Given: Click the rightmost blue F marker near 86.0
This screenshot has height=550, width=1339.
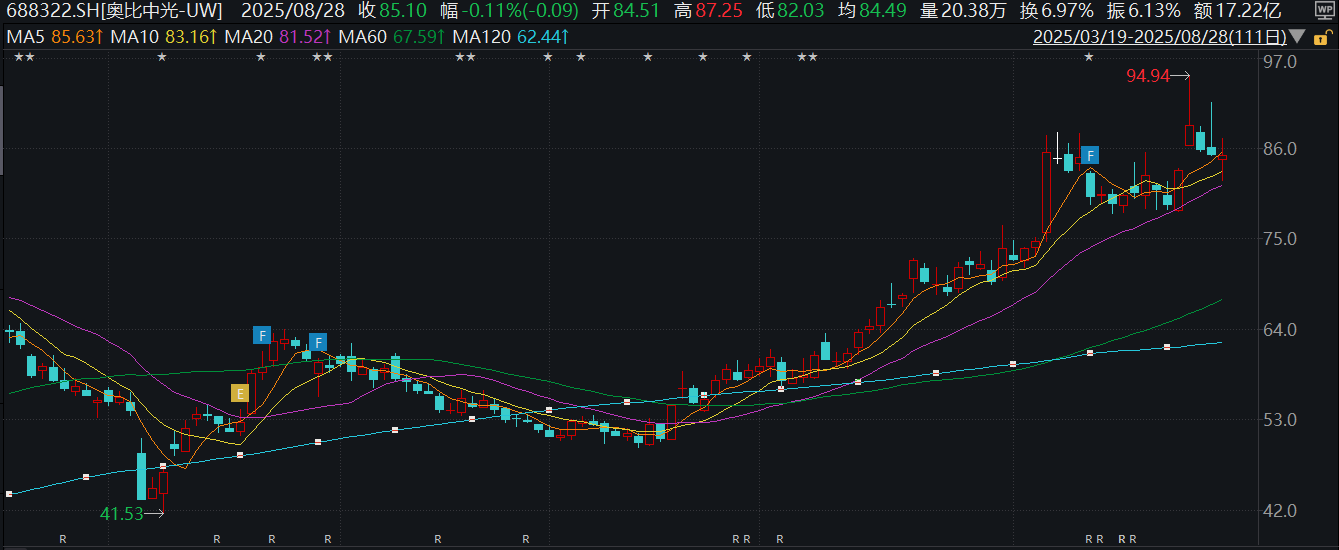Looking at the screenshot, I should pyautogui.click(x=1090, y=155).
